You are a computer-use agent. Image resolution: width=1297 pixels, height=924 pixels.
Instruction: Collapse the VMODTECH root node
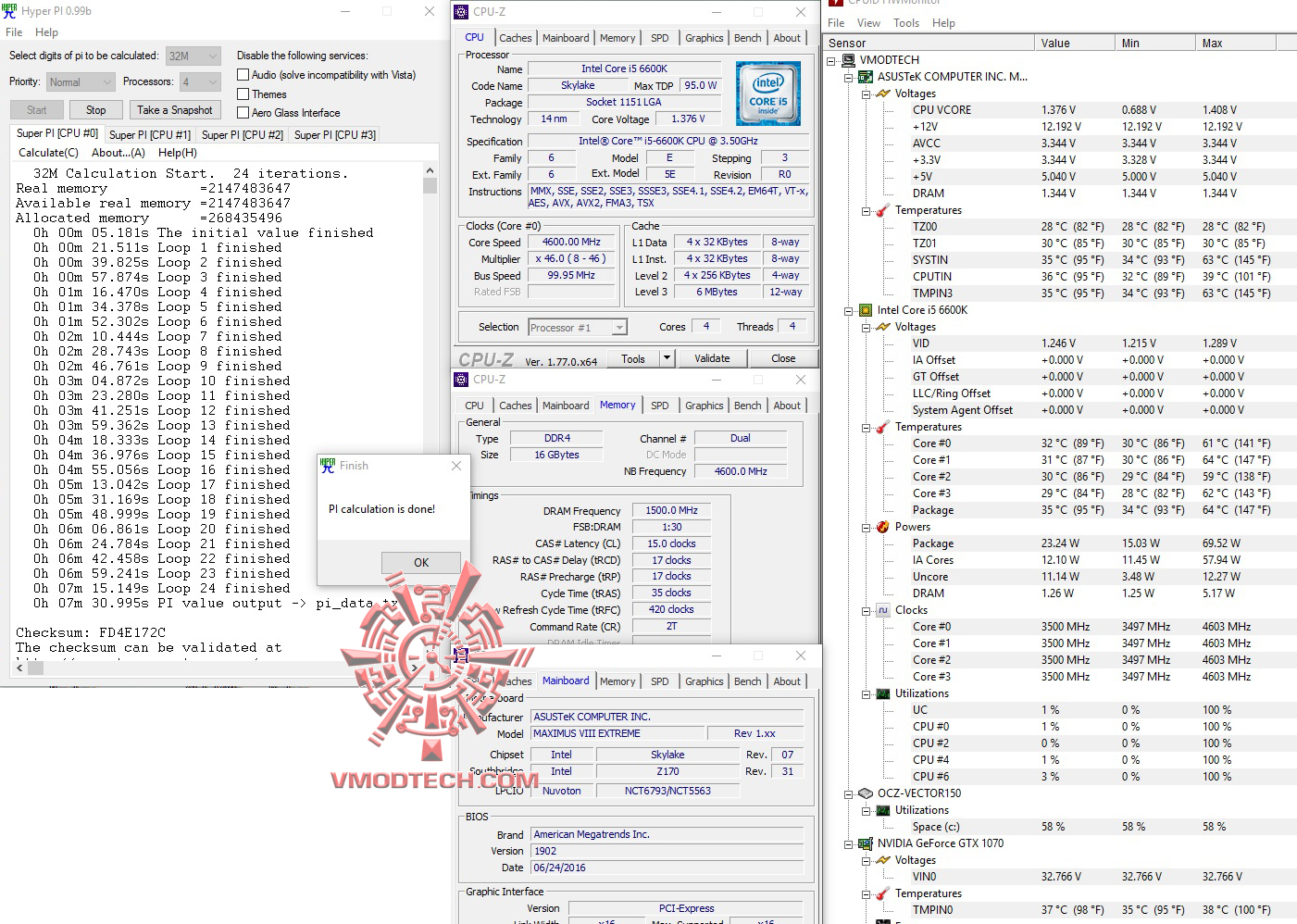point(831,60)
